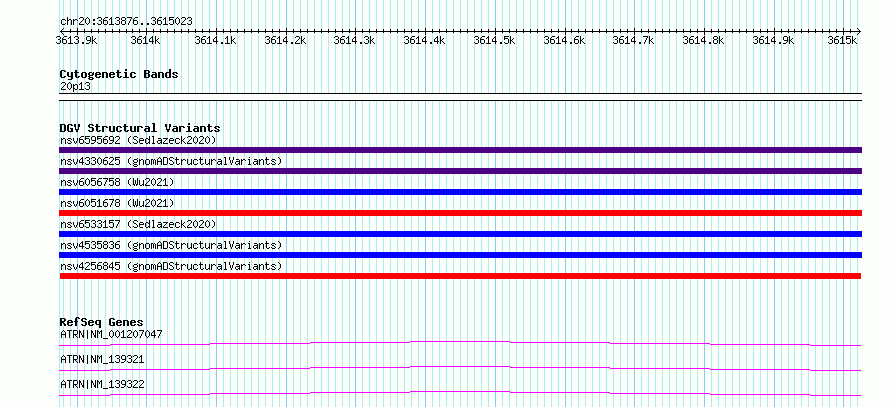The height and width of the screenshot is (407, 890).
Task: Click the 3613.9k ruler tick label
Action: click(76, 40)
